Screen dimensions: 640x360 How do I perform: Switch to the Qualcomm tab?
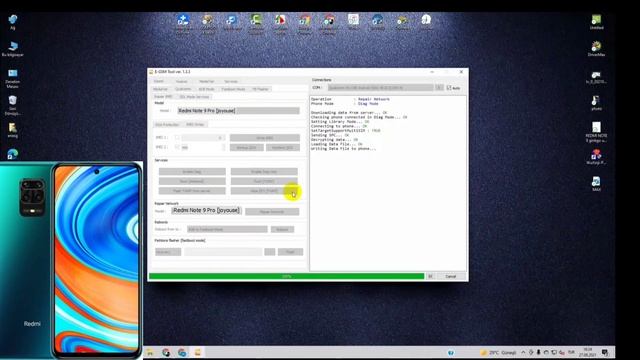point(183,89)
